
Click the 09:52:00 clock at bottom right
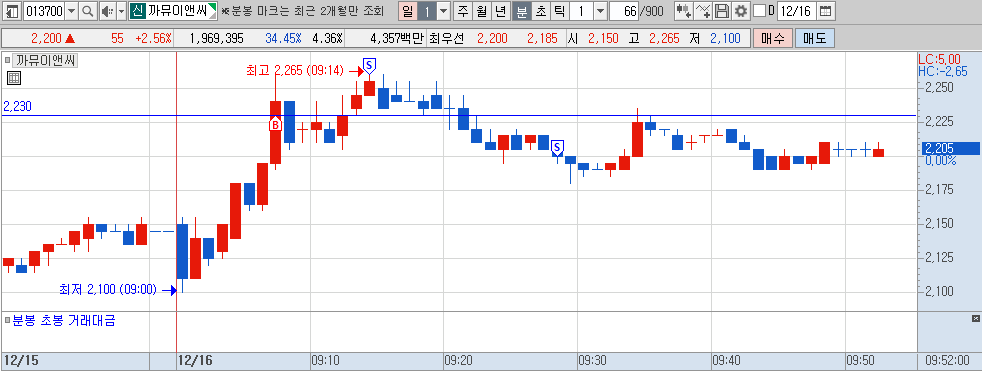948,360
